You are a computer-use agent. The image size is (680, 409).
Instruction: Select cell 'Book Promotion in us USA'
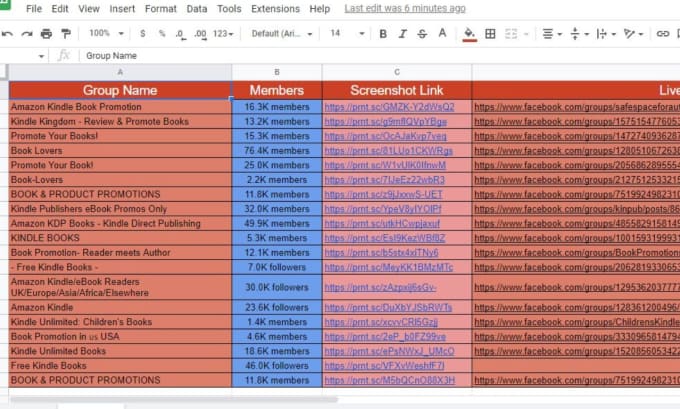tap(120, 337)
